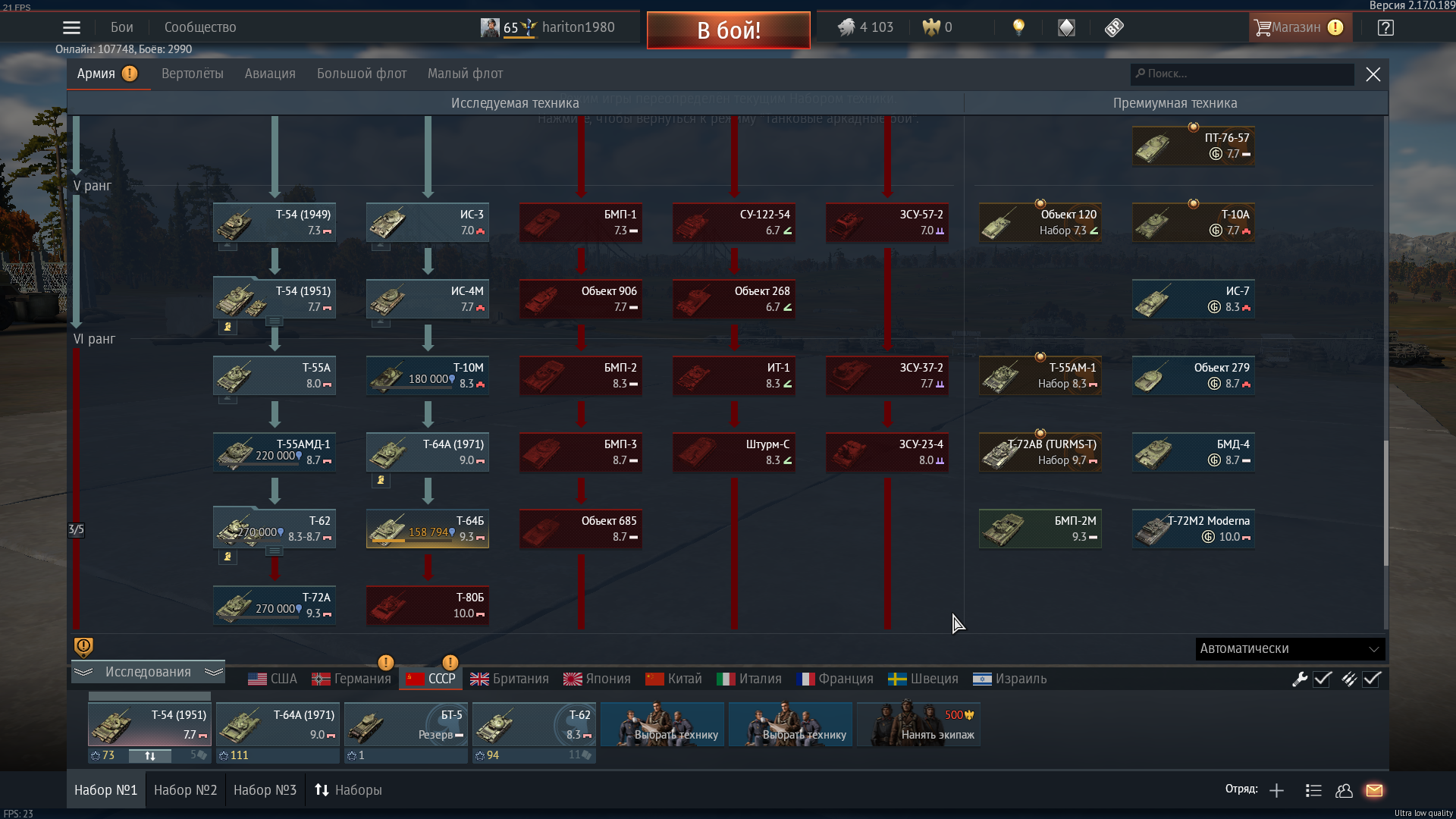Click the hariton1980 player name
This screenshot has height=819, width=1456.
(x=578, y=27)
